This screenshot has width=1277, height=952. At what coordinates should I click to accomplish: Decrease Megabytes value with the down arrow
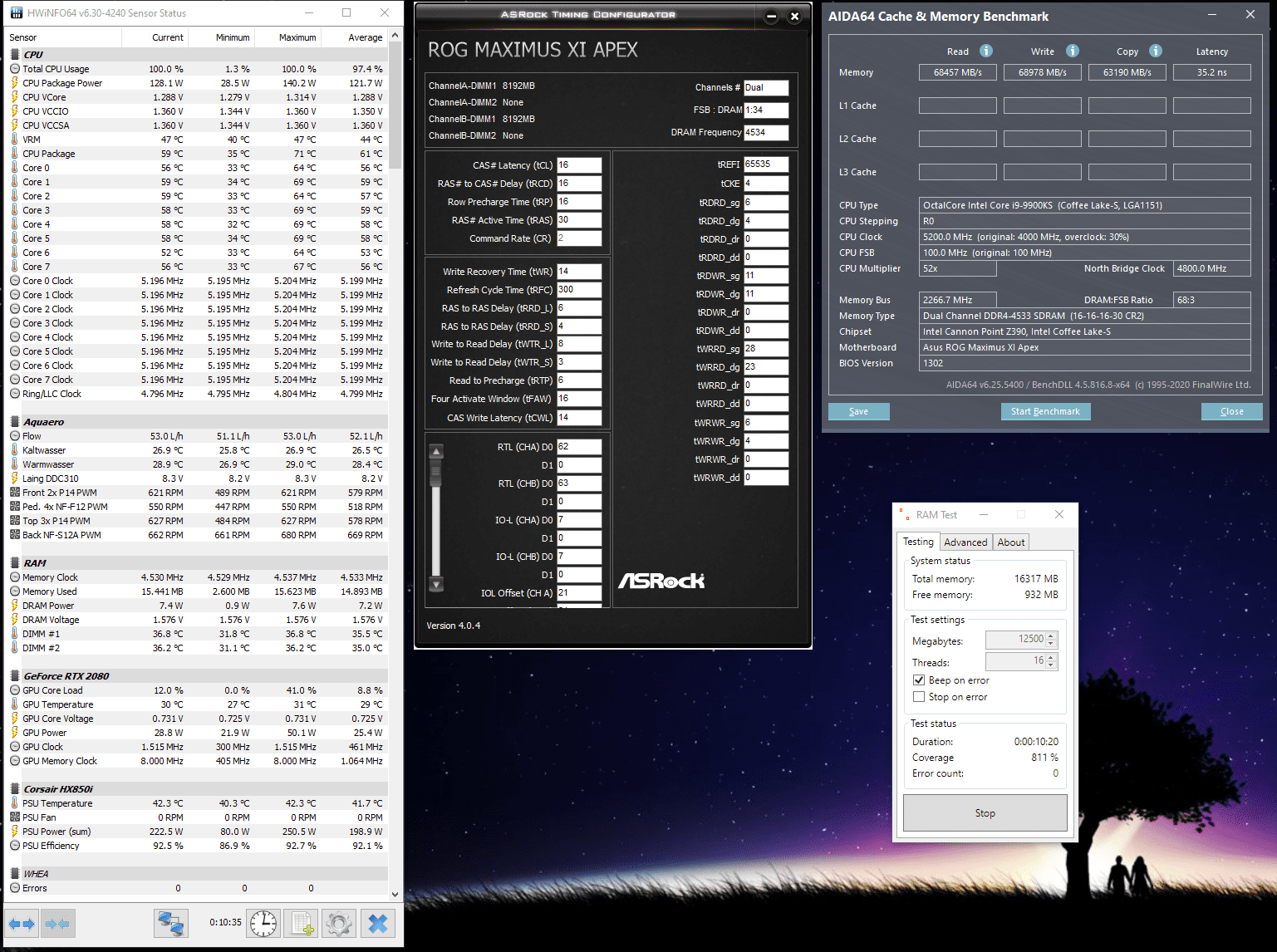coord(1051,644)
